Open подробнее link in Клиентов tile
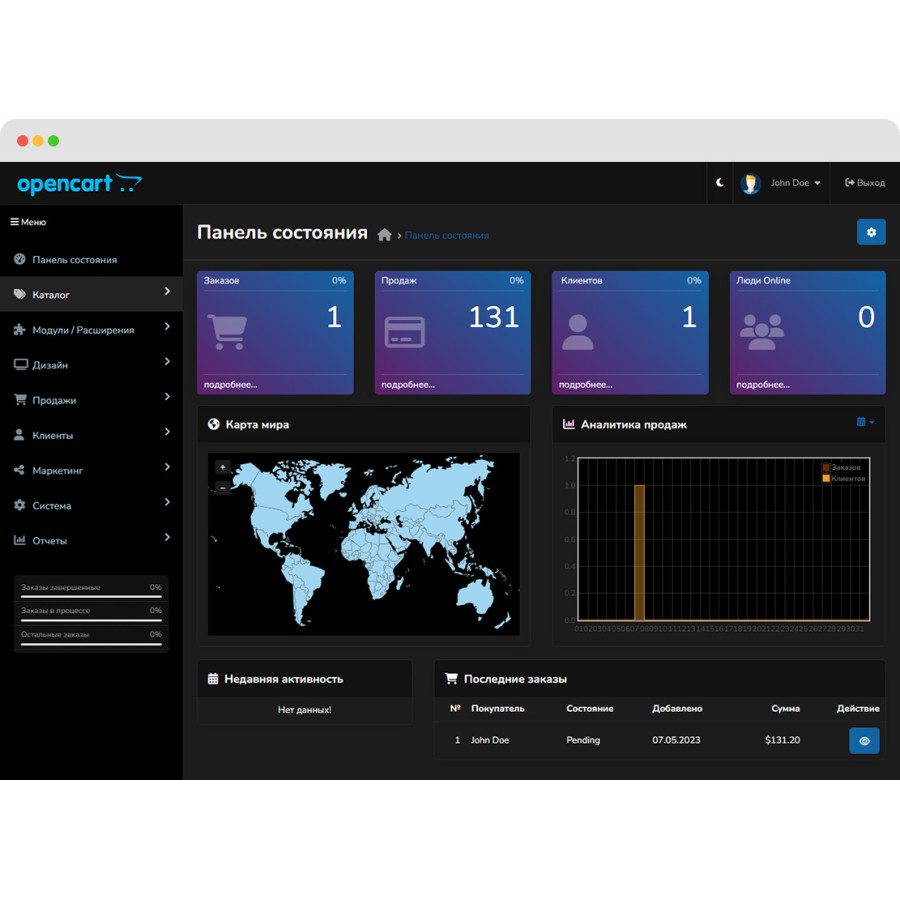The width and height of the screenshot is (900, 900). (x=585, y=385)
